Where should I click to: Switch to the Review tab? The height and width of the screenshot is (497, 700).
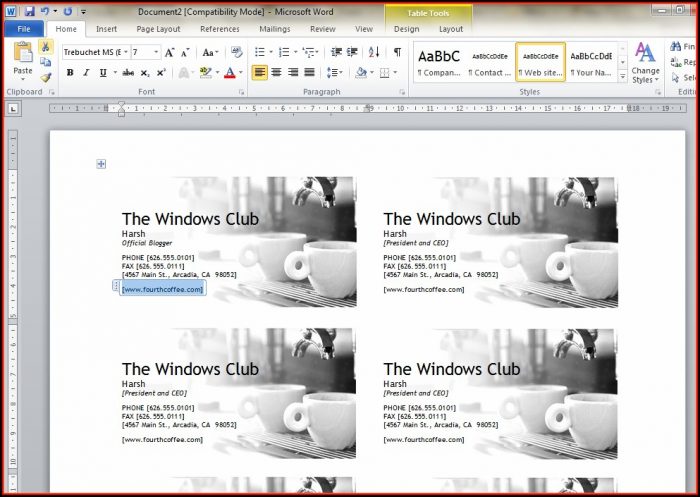click(x=323, y=29)
